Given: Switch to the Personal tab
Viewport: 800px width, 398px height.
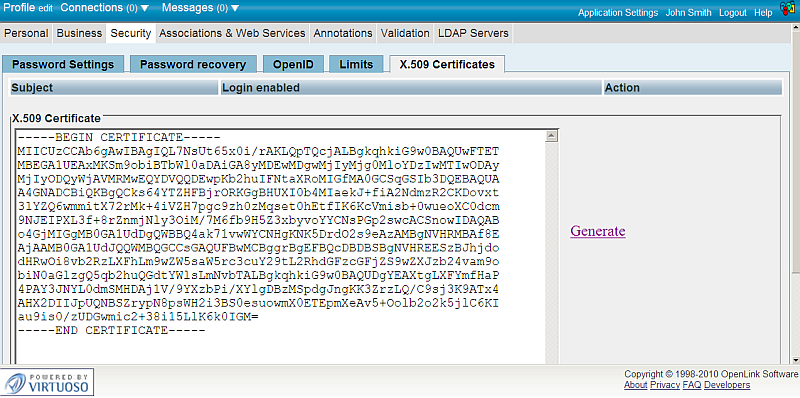Looking at the screenshot, I should (x=26, y=33).
